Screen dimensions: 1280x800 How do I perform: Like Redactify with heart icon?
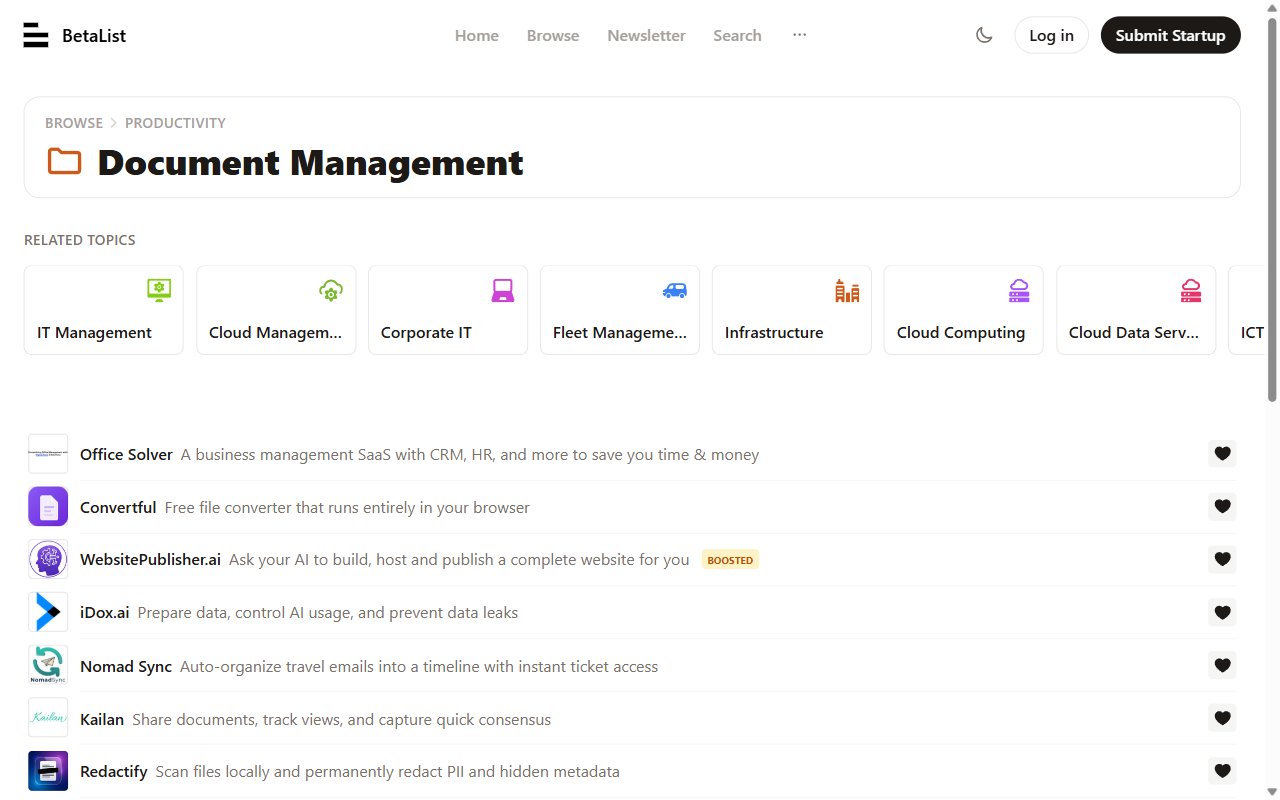[x=1222, y=771]
